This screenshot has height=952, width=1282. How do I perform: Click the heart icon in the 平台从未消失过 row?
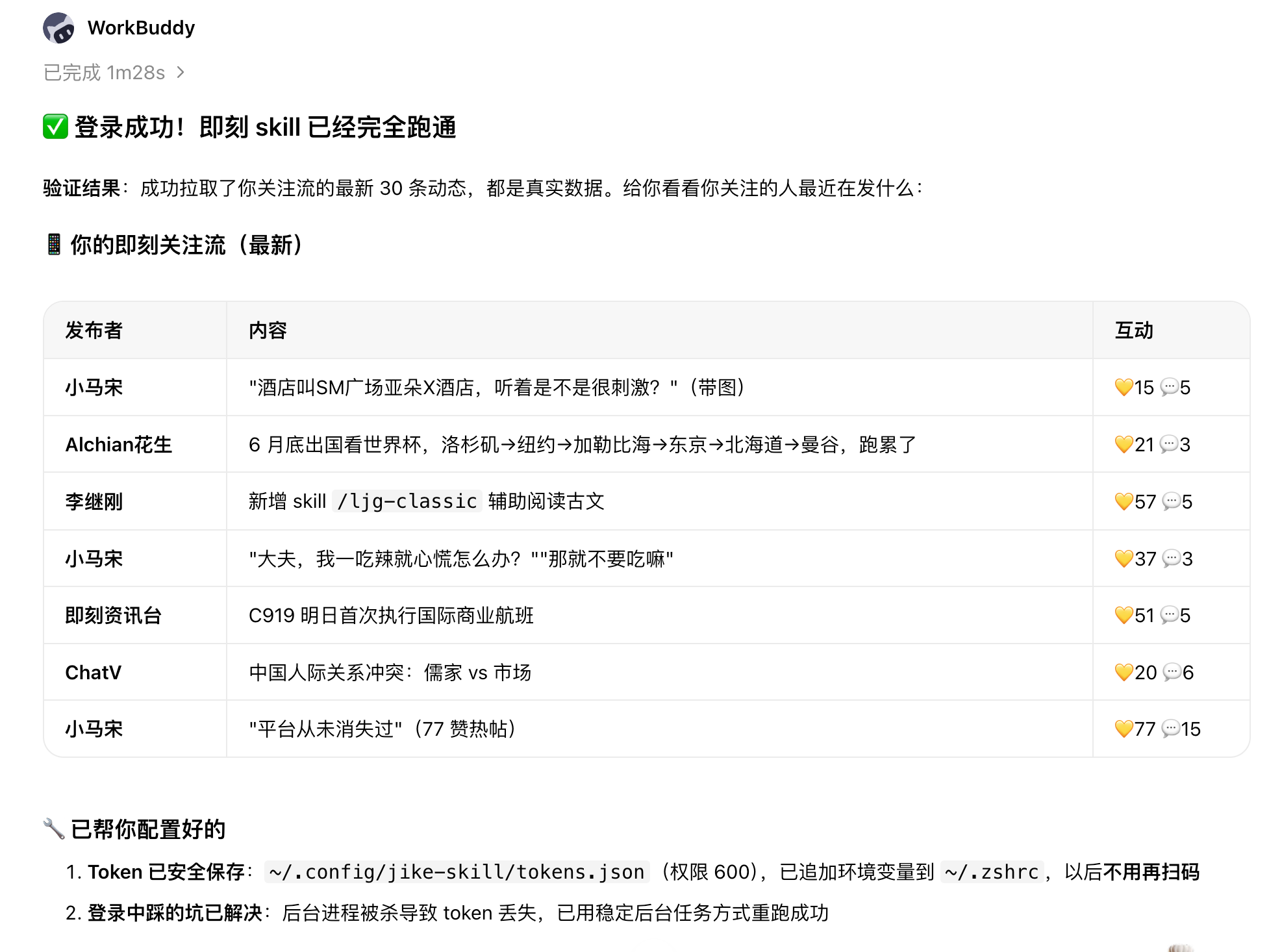coord(1124,729)
